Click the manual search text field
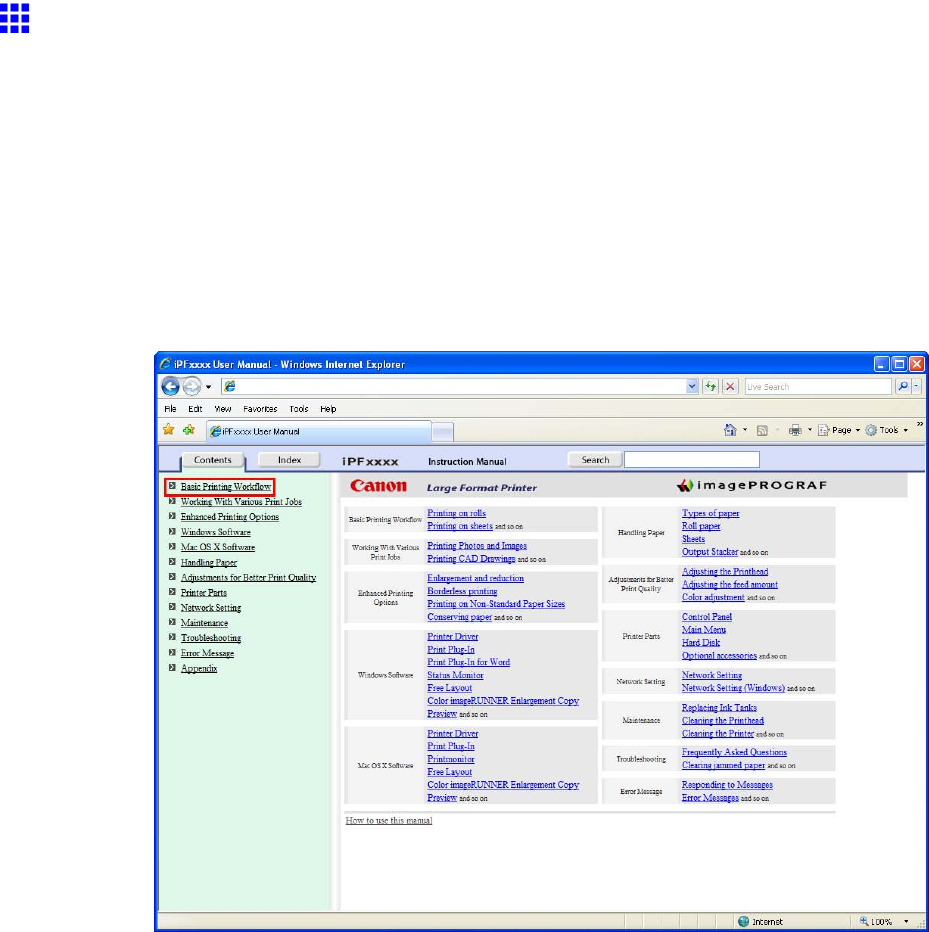 pos(692,459)
